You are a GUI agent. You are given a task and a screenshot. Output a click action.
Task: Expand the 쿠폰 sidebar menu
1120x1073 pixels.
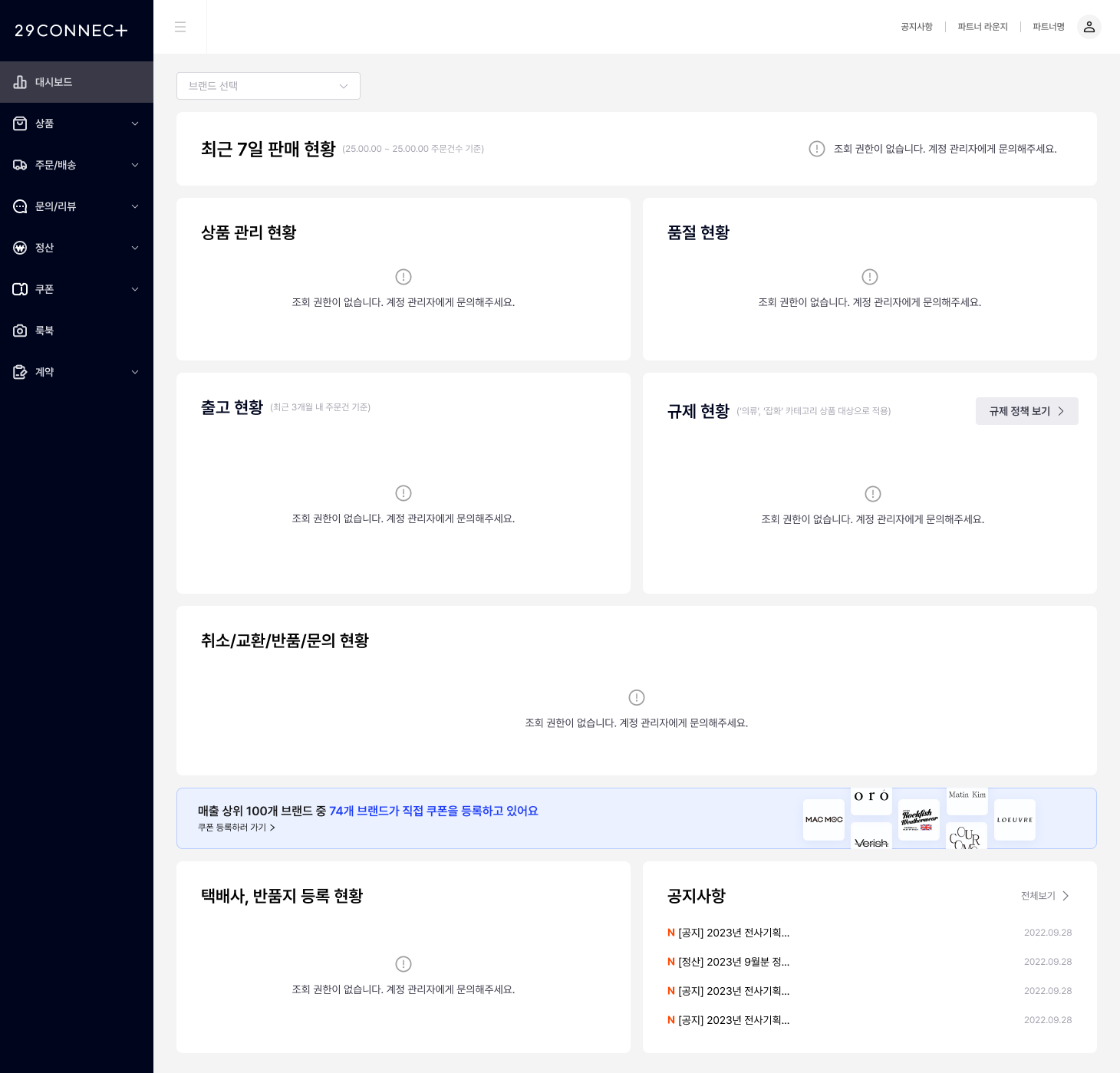point(77,289)
